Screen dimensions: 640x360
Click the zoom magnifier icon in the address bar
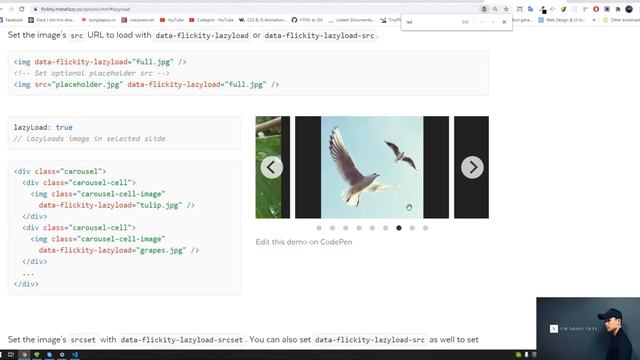coord(495,9)
